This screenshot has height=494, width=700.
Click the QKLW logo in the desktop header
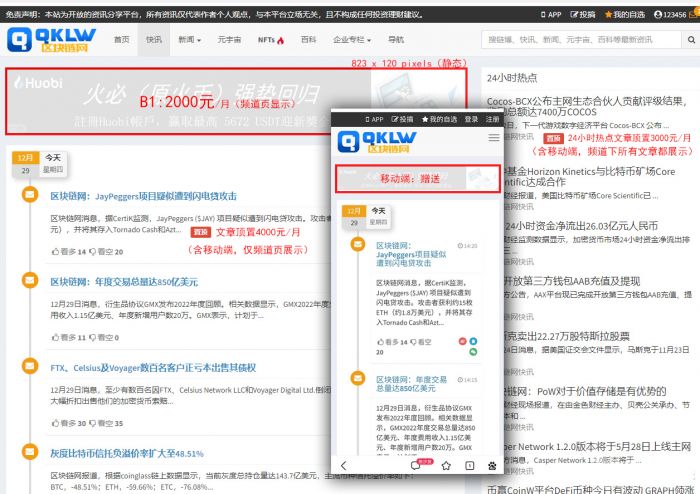click(51, 39)
